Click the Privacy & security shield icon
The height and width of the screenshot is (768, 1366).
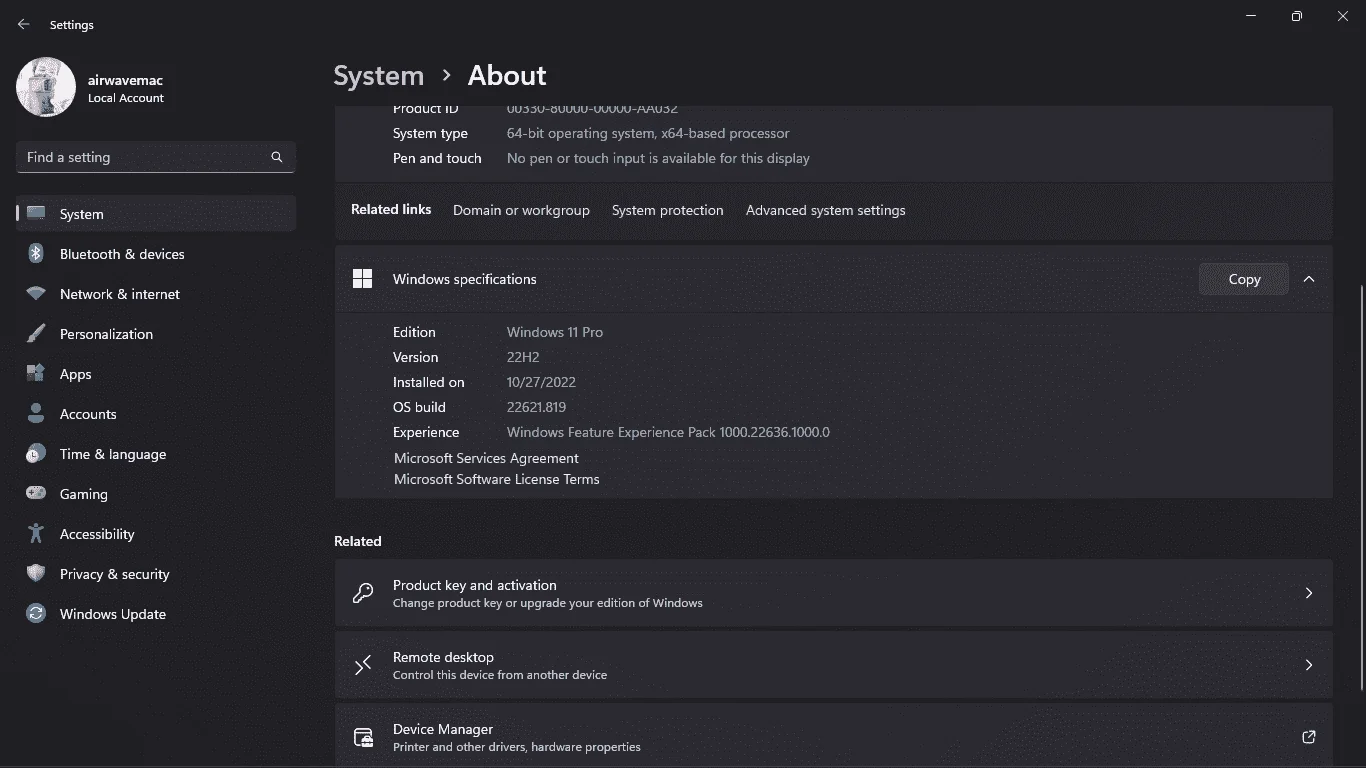pyautogui.click(x=36, y=574)
